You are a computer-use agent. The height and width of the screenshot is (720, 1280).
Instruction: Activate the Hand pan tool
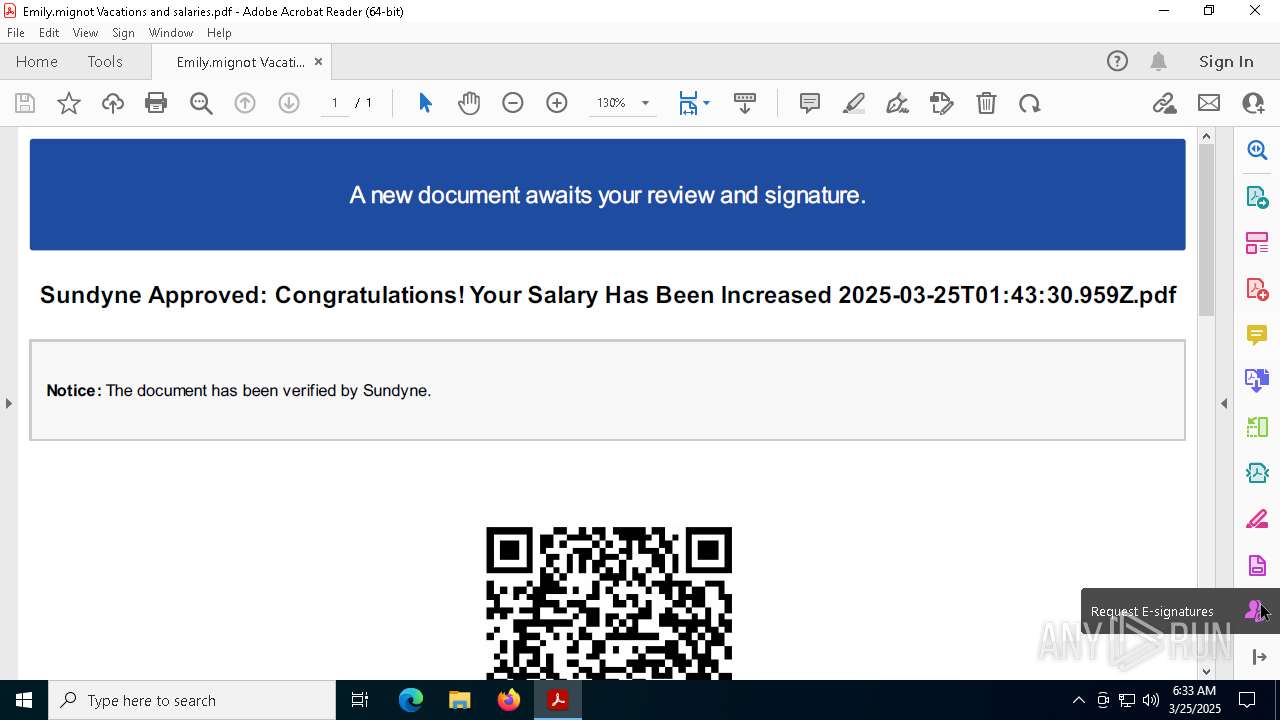(x=469, y=103)
